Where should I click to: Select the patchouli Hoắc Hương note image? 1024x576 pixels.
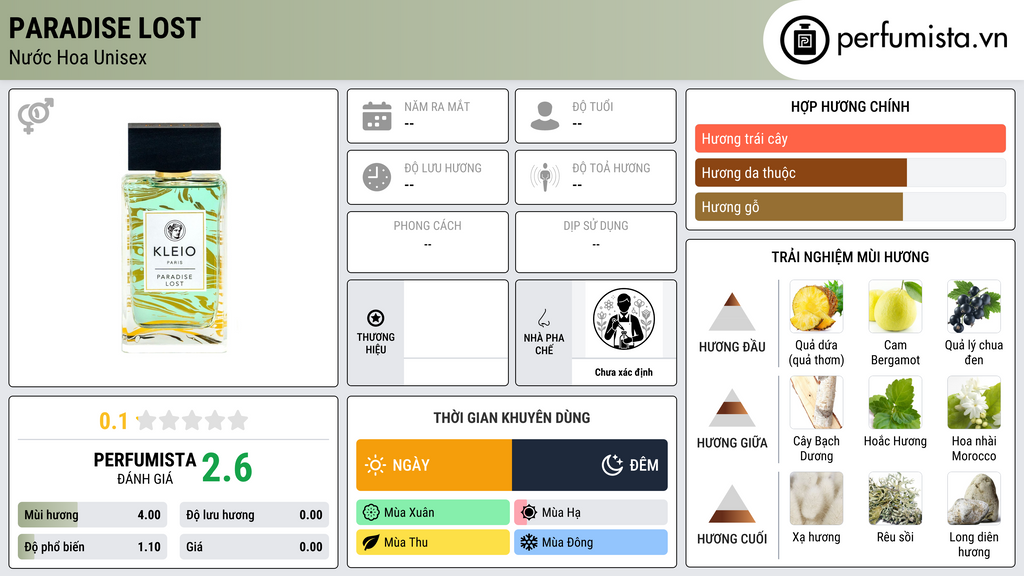895,402
